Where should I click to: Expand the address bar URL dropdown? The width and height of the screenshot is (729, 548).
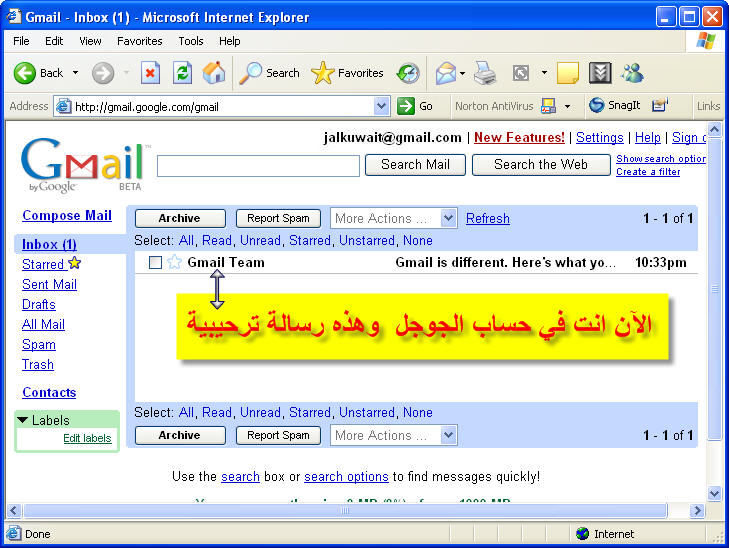(381, 106)
